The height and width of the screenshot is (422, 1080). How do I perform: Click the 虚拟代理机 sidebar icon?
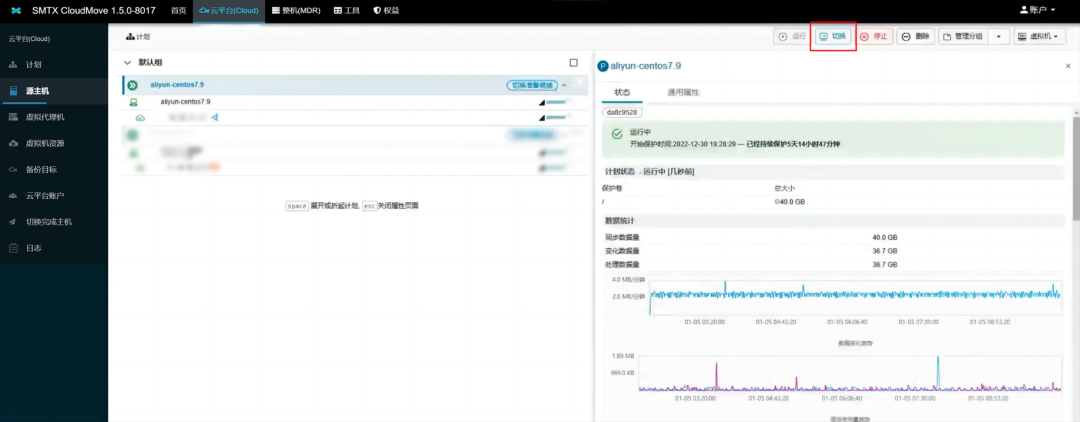tap(14, 117)
